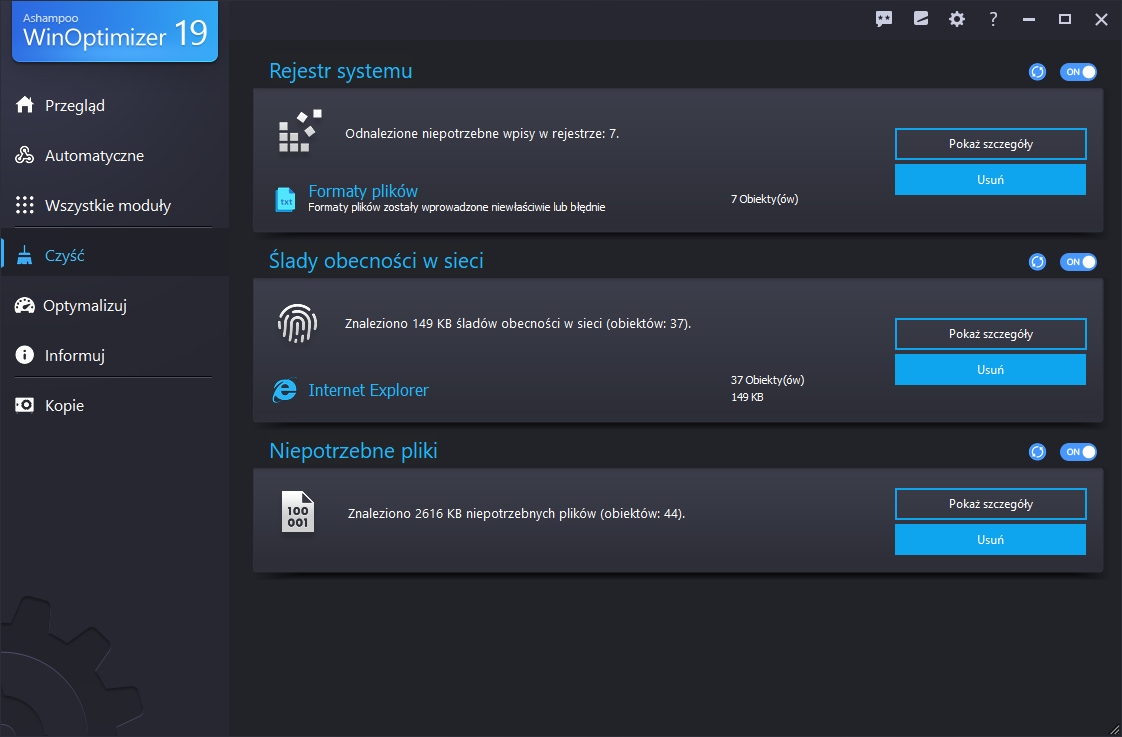
Task: Click the backup safe icon for Kopie
Action: coord(25,405)
